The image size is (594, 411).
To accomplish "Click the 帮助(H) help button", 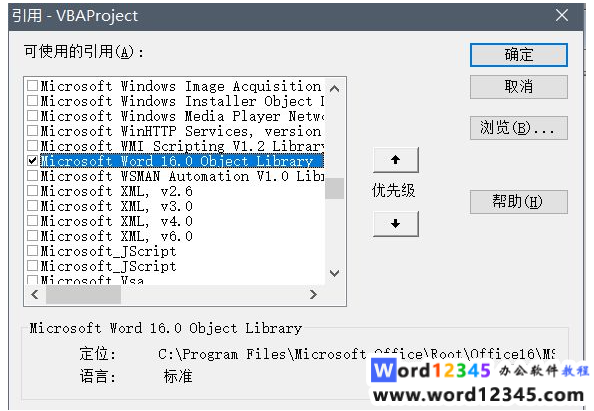I will 519,202.
